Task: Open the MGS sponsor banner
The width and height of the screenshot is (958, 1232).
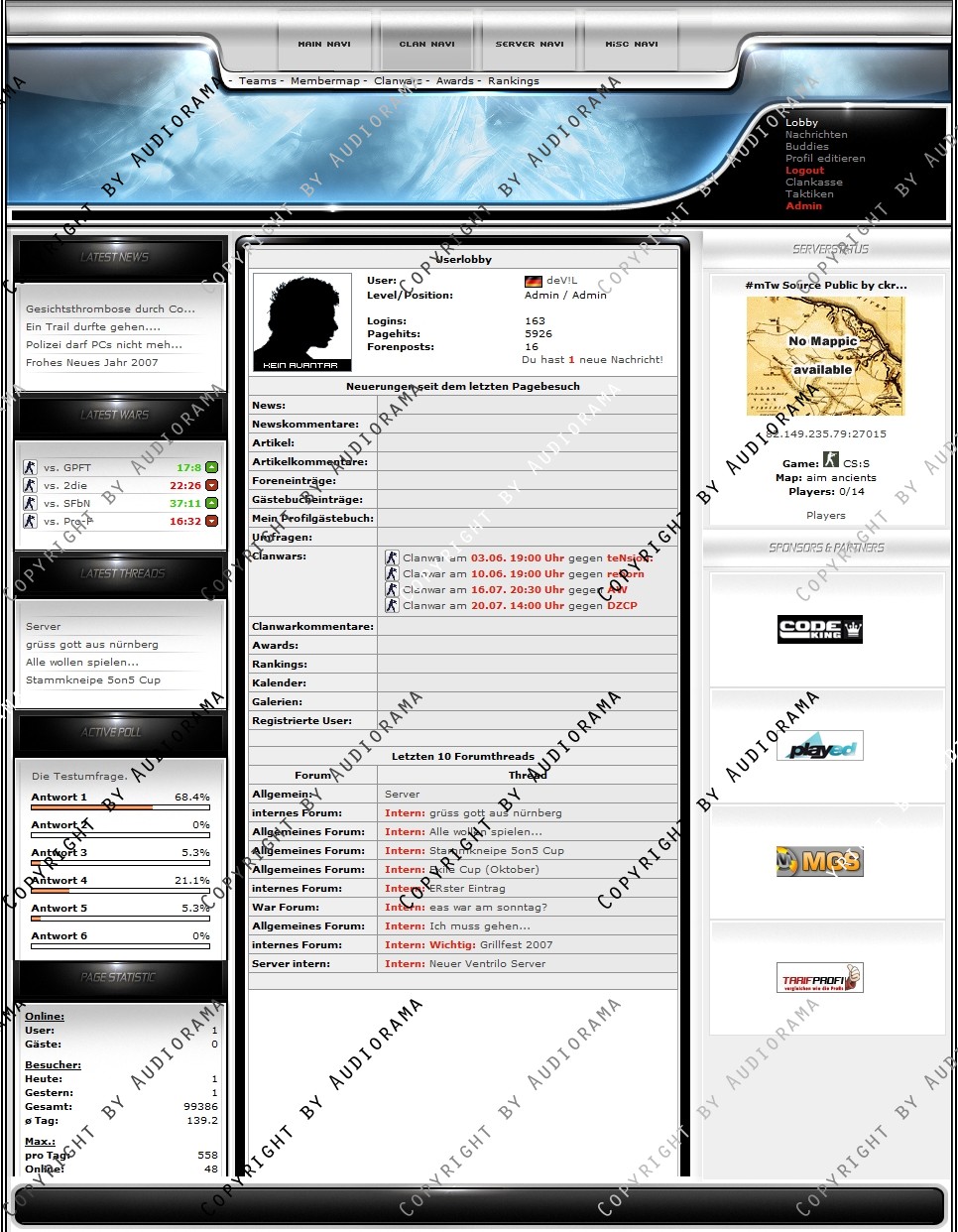Action: coord(820,862)
